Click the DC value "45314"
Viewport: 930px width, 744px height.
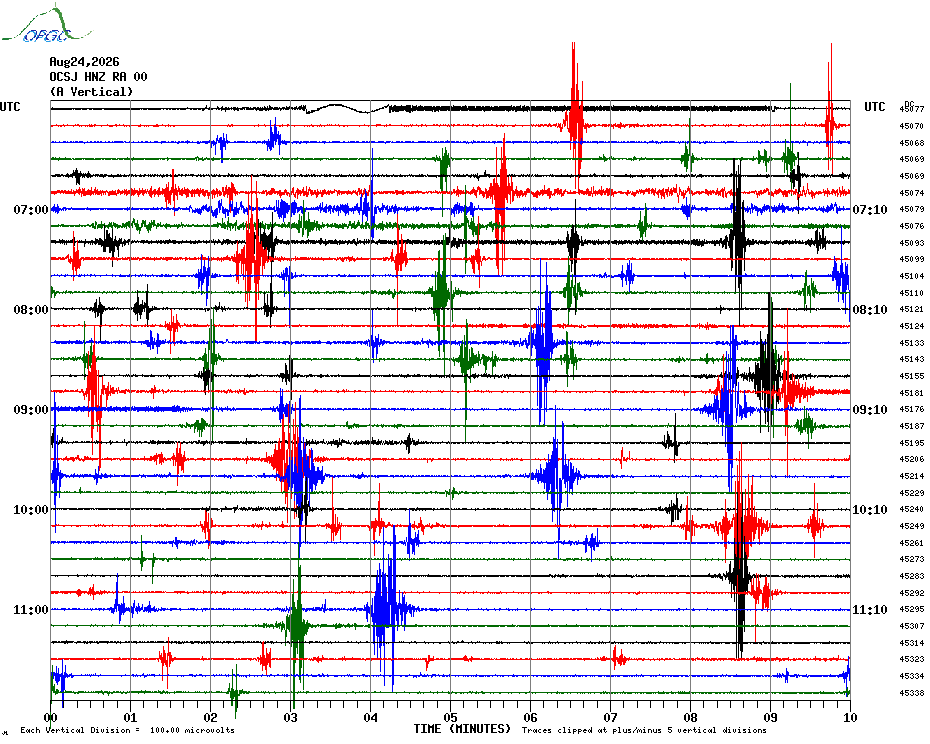[912, 643]
